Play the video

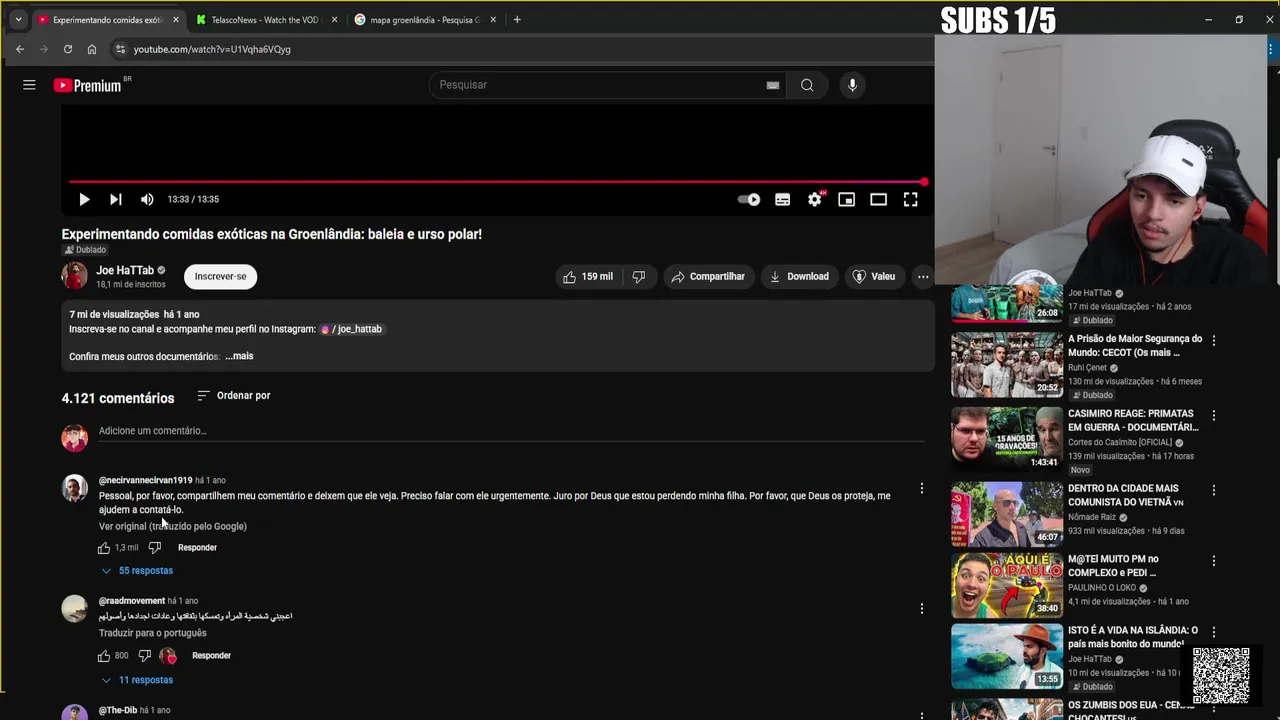84,199
